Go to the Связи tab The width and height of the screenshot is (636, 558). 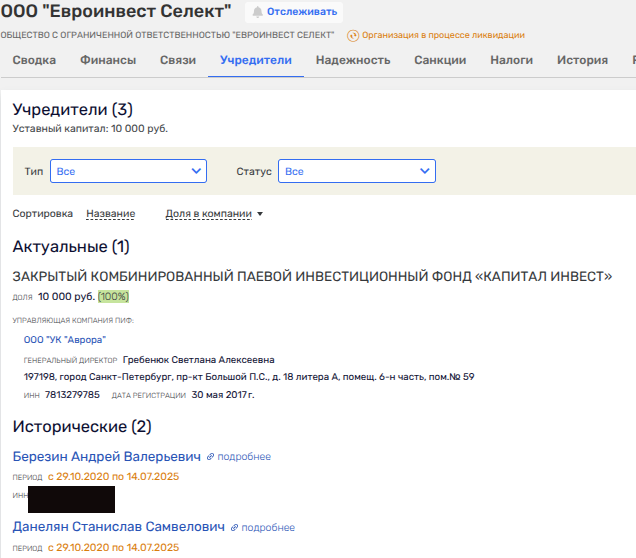tap(178, 60)
